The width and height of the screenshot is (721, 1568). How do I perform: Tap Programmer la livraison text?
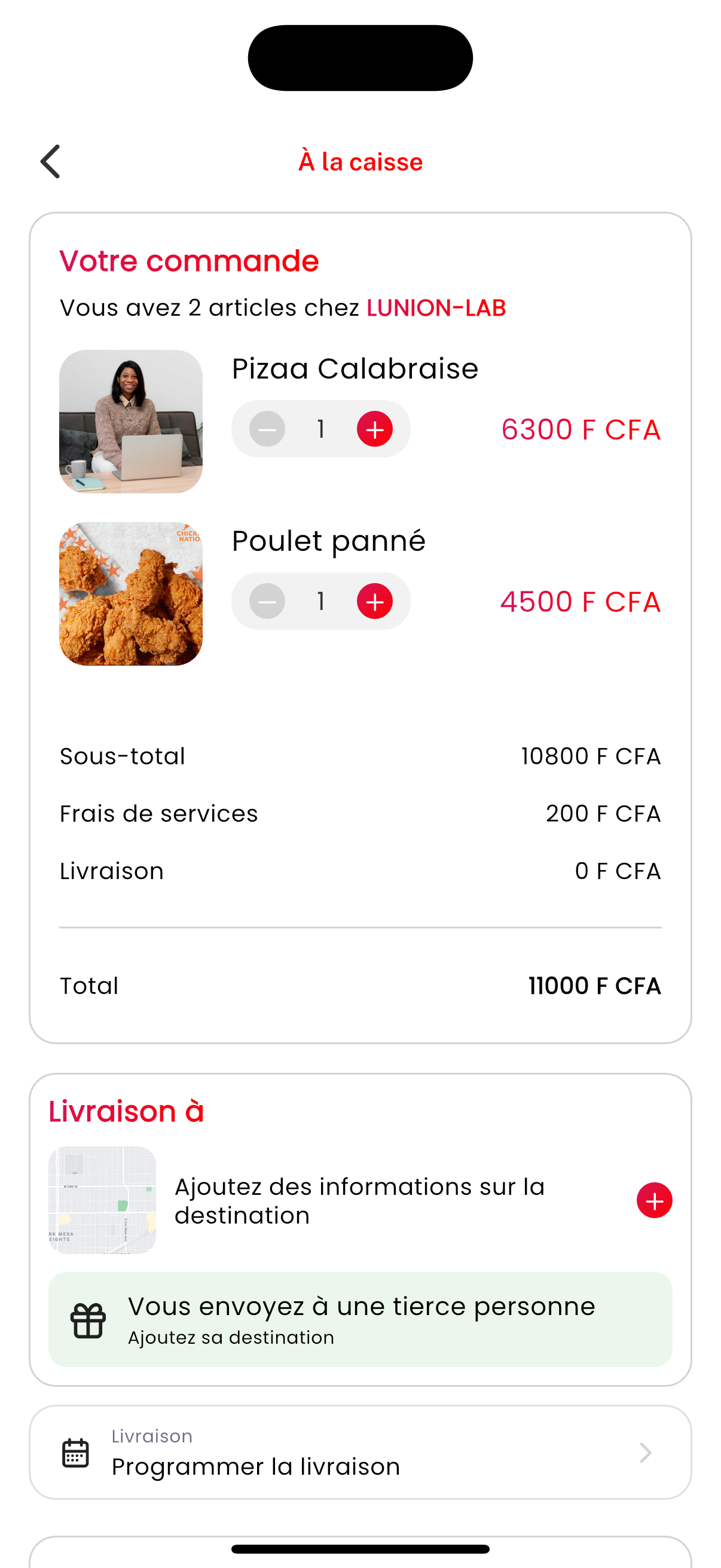[x=255, y=1467]
